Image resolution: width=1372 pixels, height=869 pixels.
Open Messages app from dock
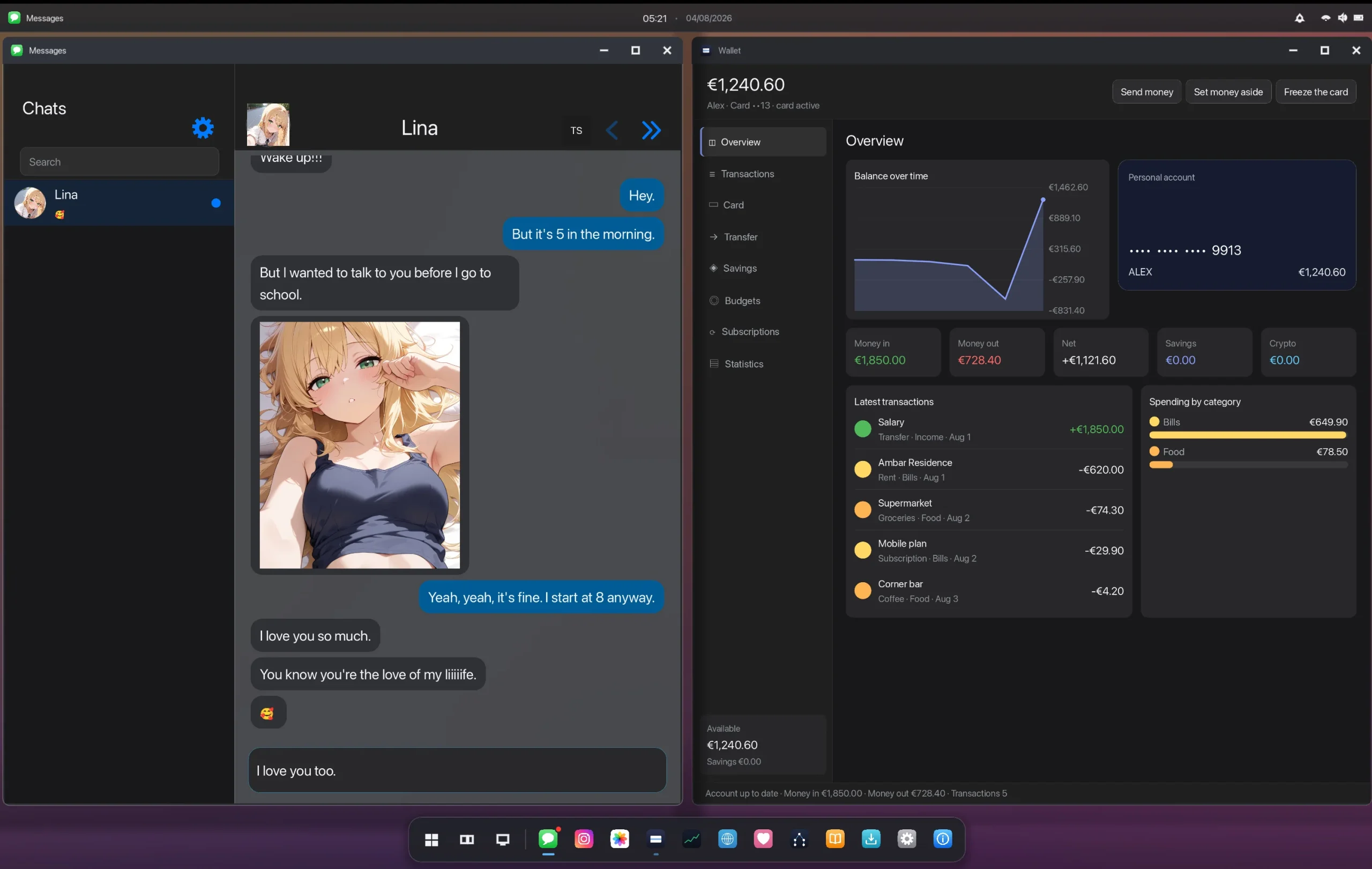pyautogui.click(x=548, y=839)
